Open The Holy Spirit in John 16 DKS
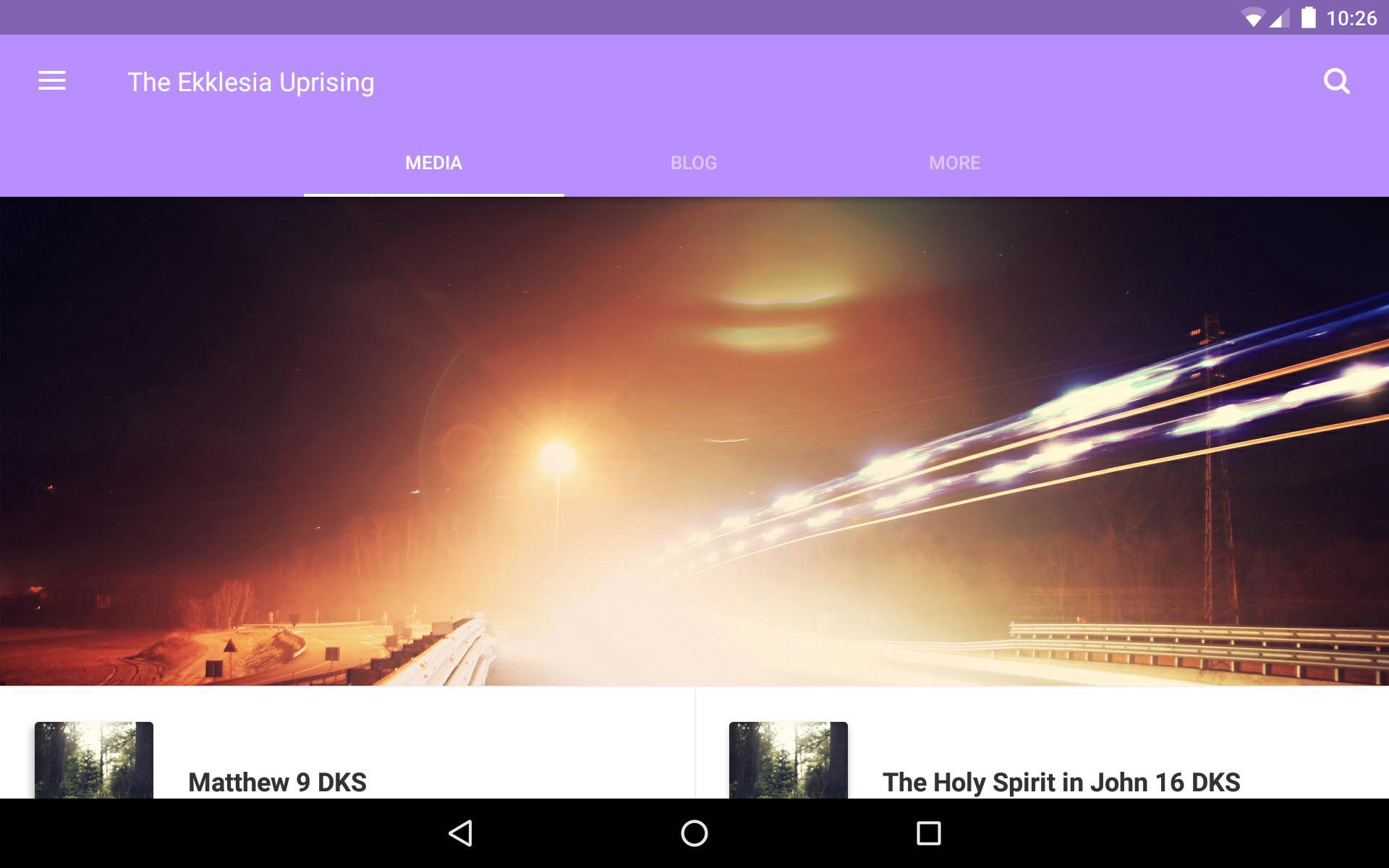Viewport: 1389px width, 868px height. point(1061,782)
